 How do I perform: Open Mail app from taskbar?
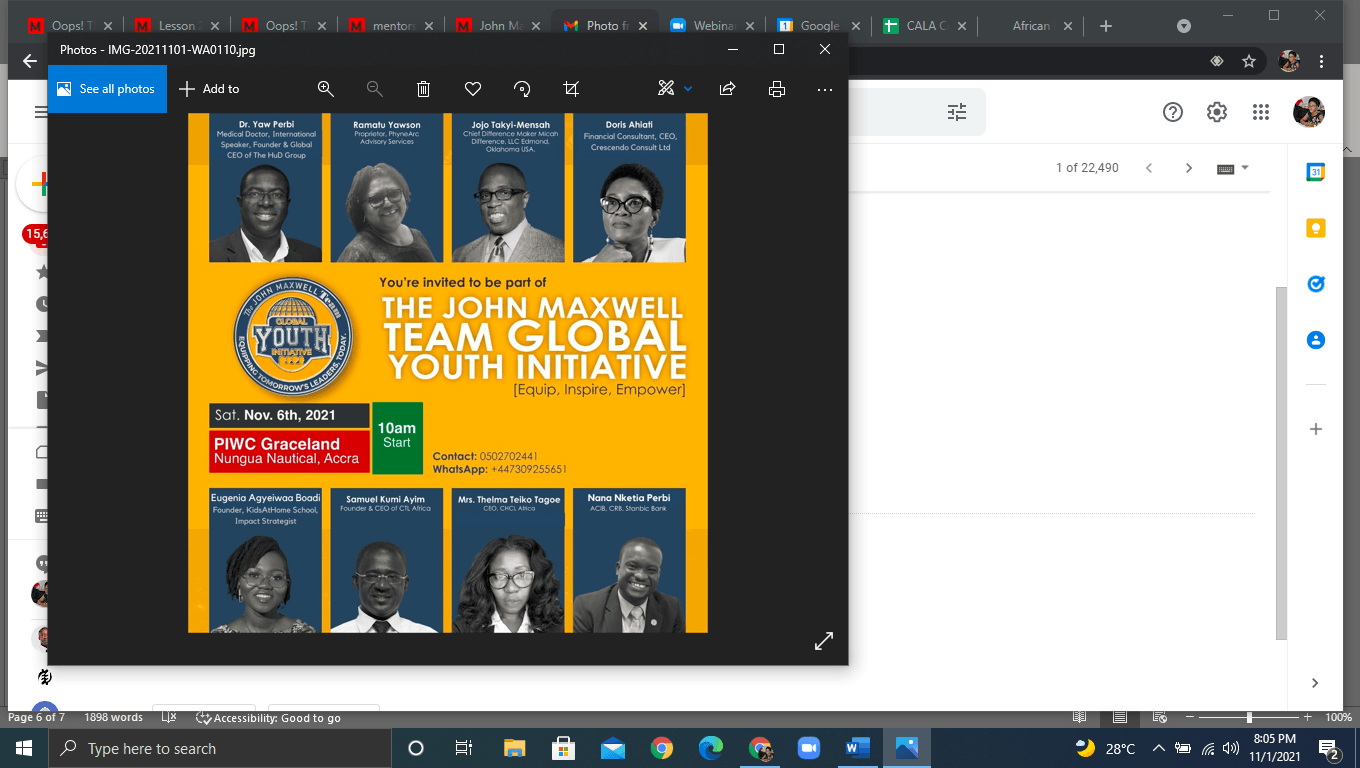coord(612,748)
